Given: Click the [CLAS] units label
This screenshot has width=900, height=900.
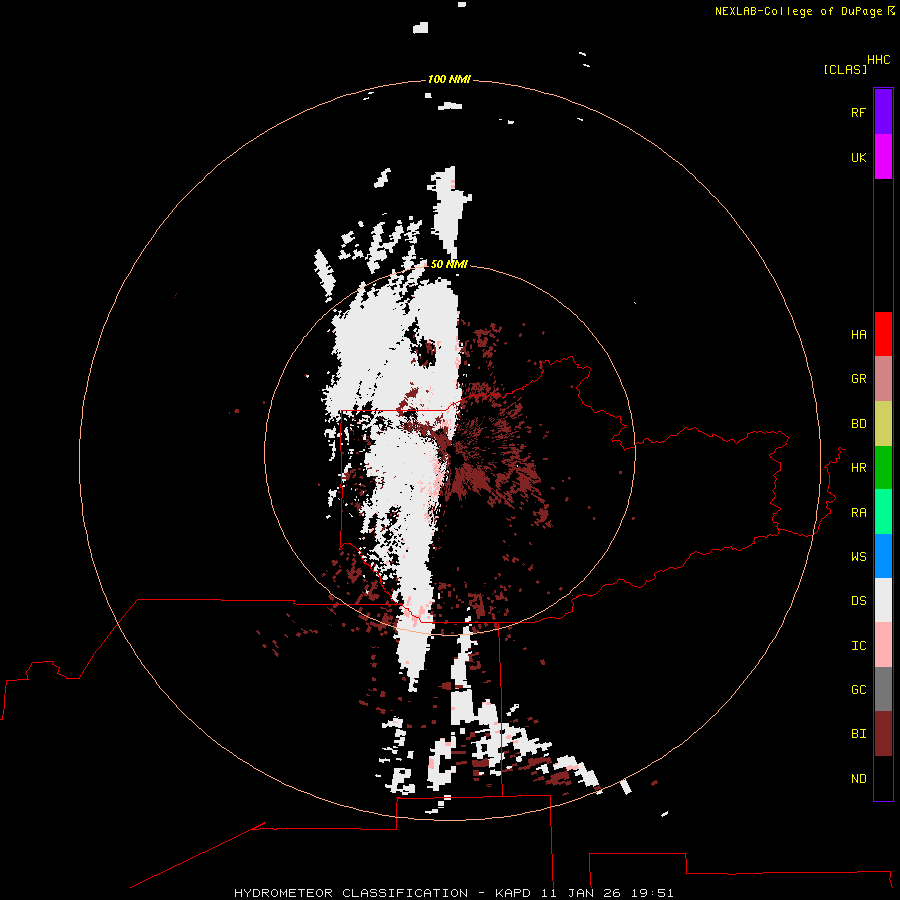Looking at the screenshot, I should pos(845,69).
